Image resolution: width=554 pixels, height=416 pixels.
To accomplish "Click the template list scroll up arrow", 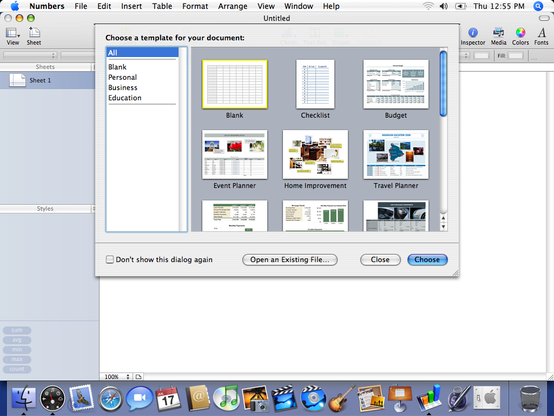I will coord(443,218).
